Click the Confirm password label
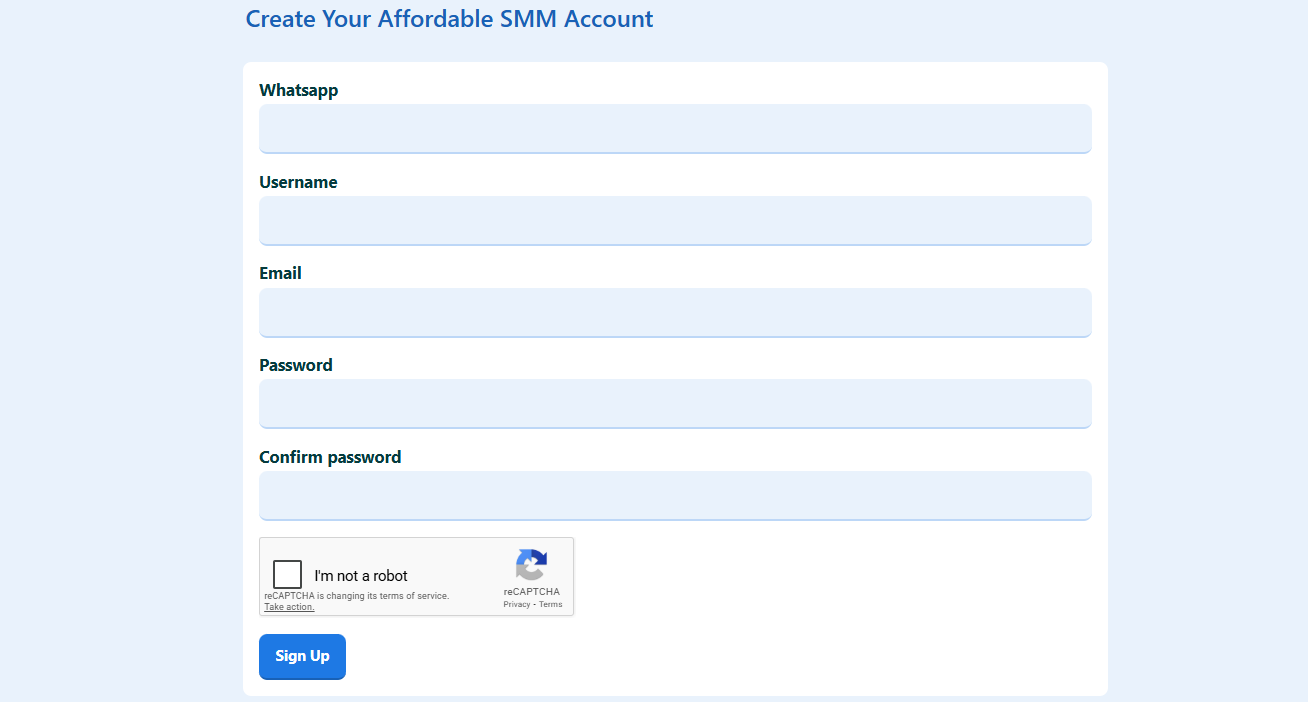 tap(330, 457)
